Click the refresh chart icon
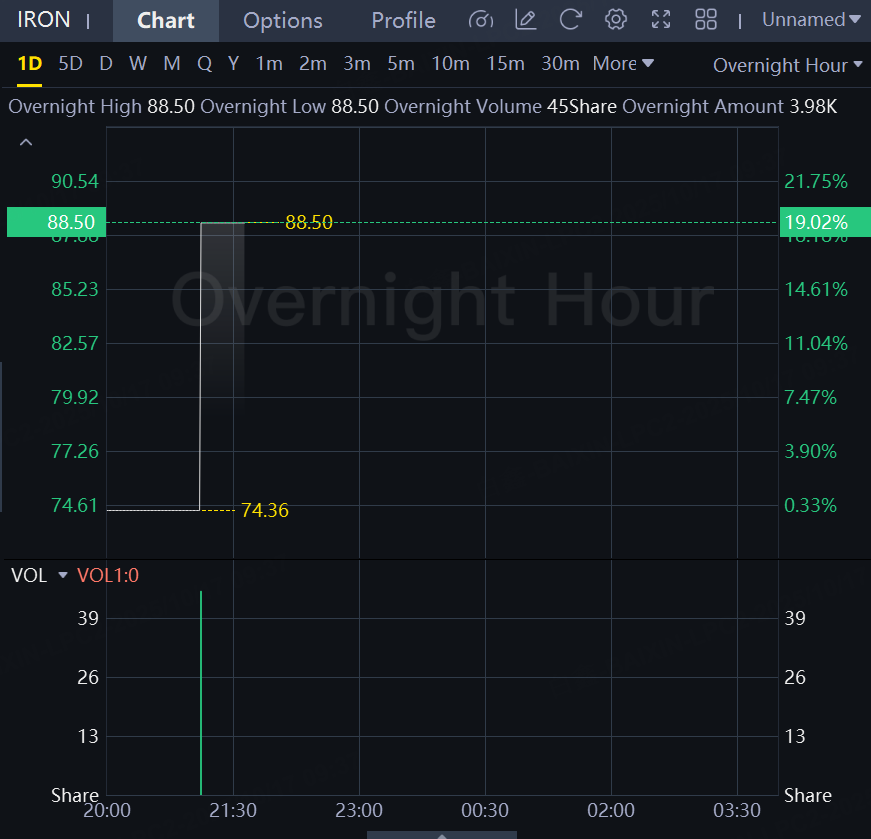The height and width of the screenshot is (839, 871). pos(570,20)
